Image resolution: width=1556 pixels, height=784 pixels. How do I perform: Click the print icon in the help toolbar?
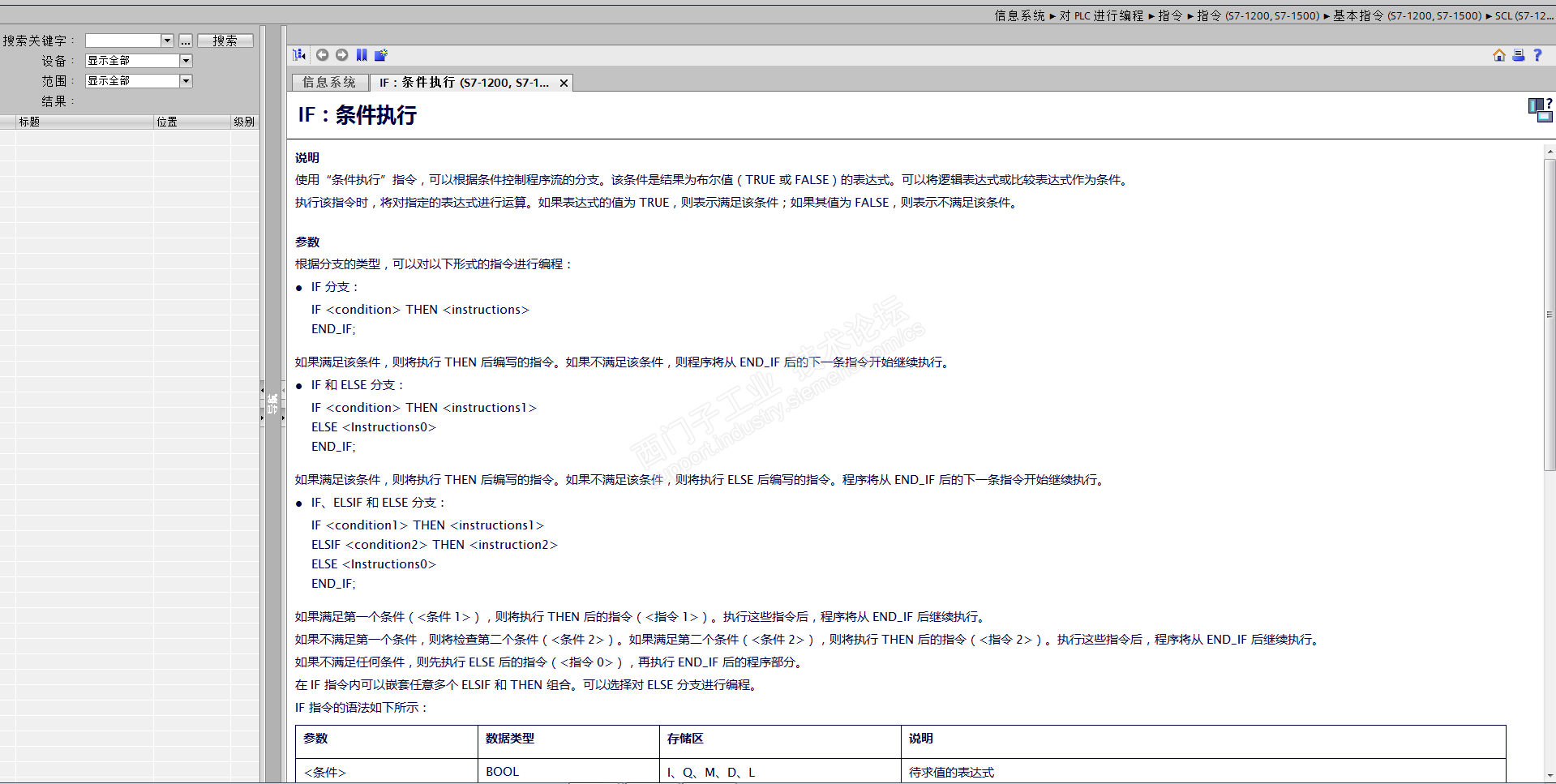pyautogui.click(x=1519, y=55)
